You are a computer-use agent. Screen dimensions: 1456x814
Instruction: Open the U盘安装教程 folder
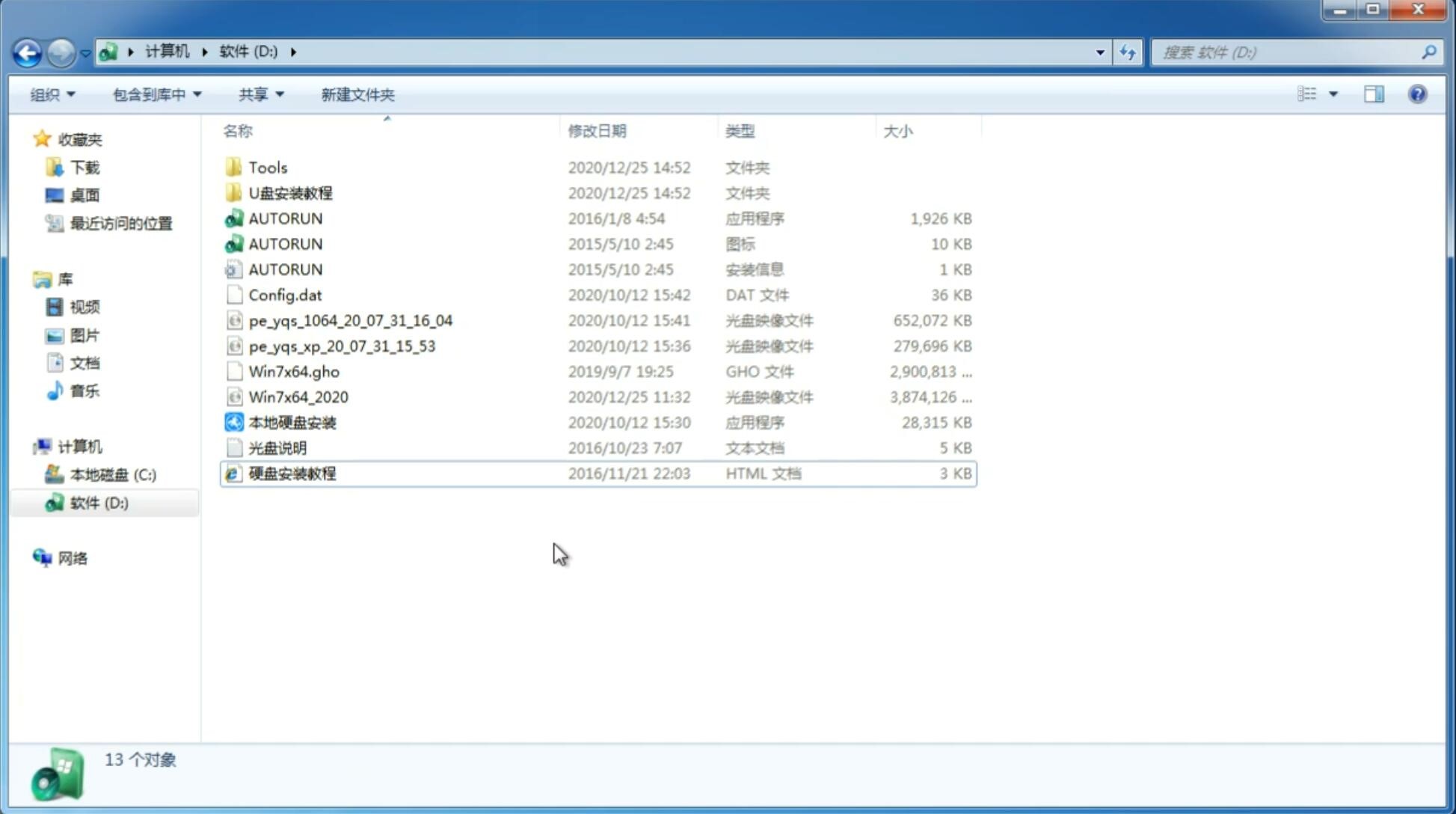coord(291,192)
